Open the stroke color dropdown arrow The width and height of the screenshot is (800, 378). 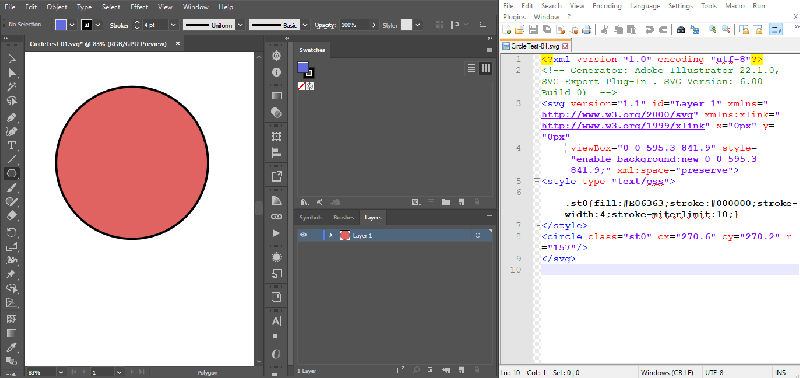[98, 24]
